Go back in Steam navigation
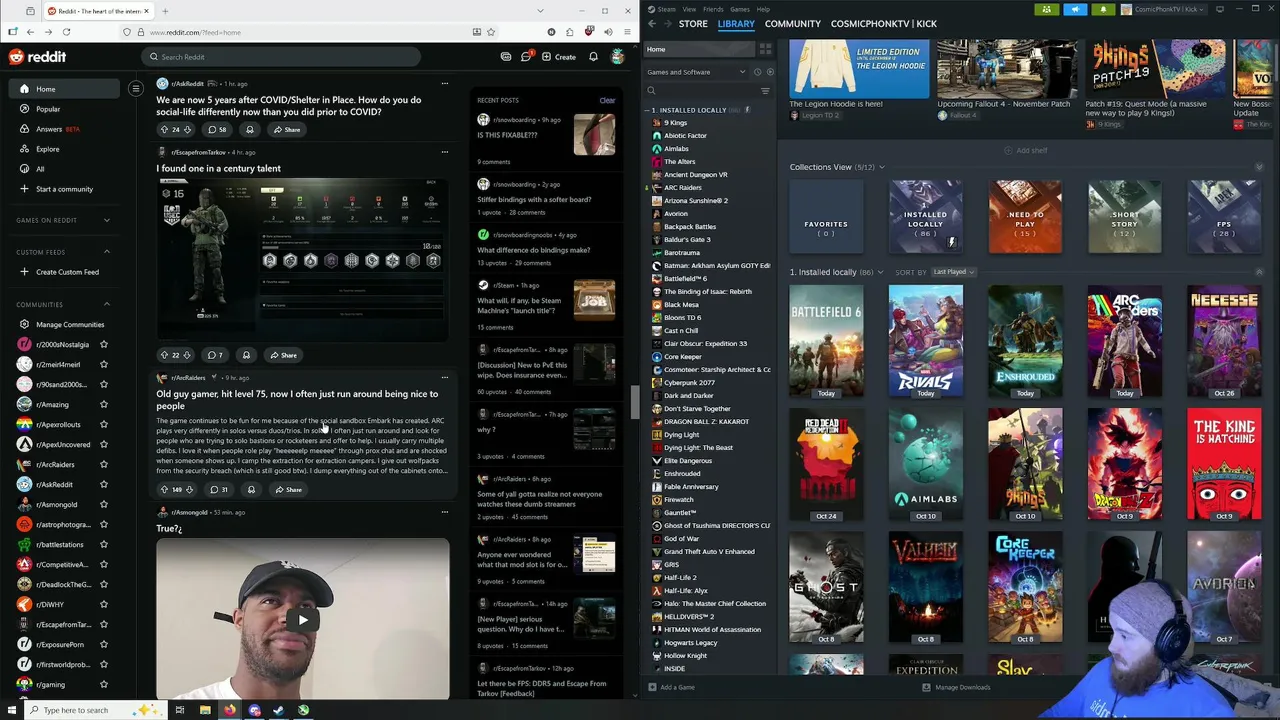The image size is (1280, 720). coord(652,23)
